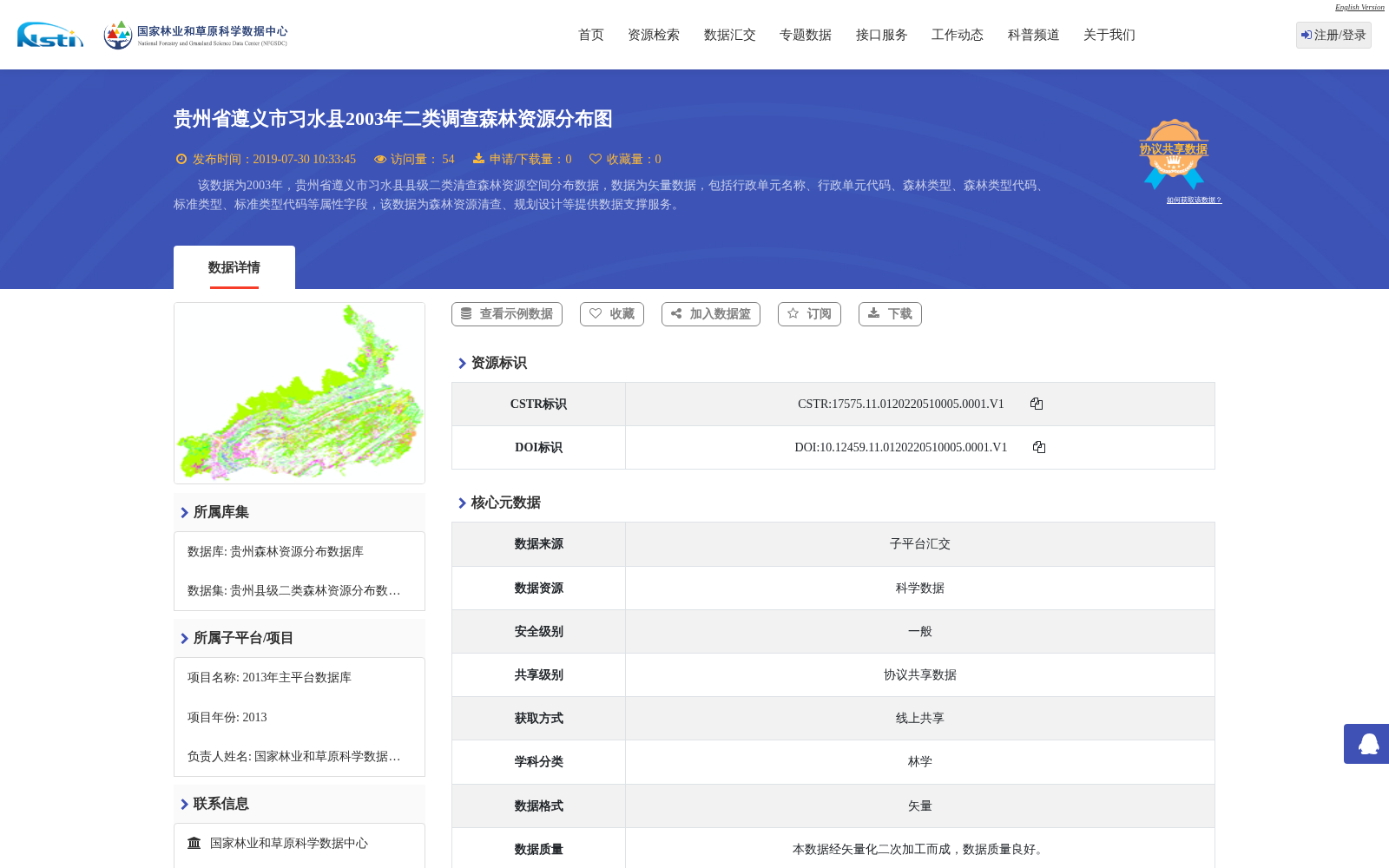
Task: Click the 国家林业和草原科学数据中心 contact text
Action: point(289,843)
